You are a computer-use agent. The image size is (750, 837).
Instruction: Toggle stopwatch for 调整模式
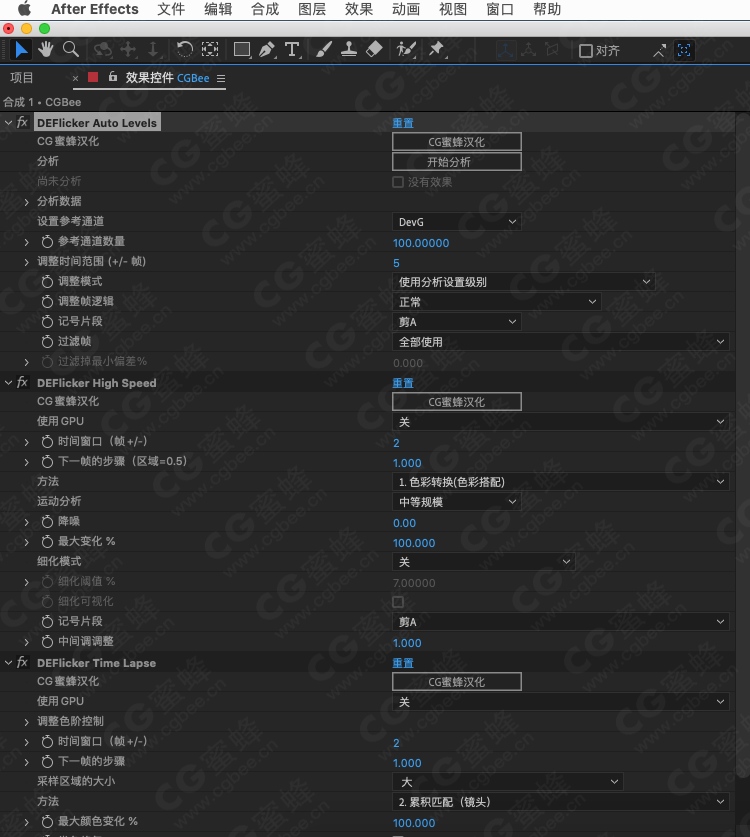[47, 282]
